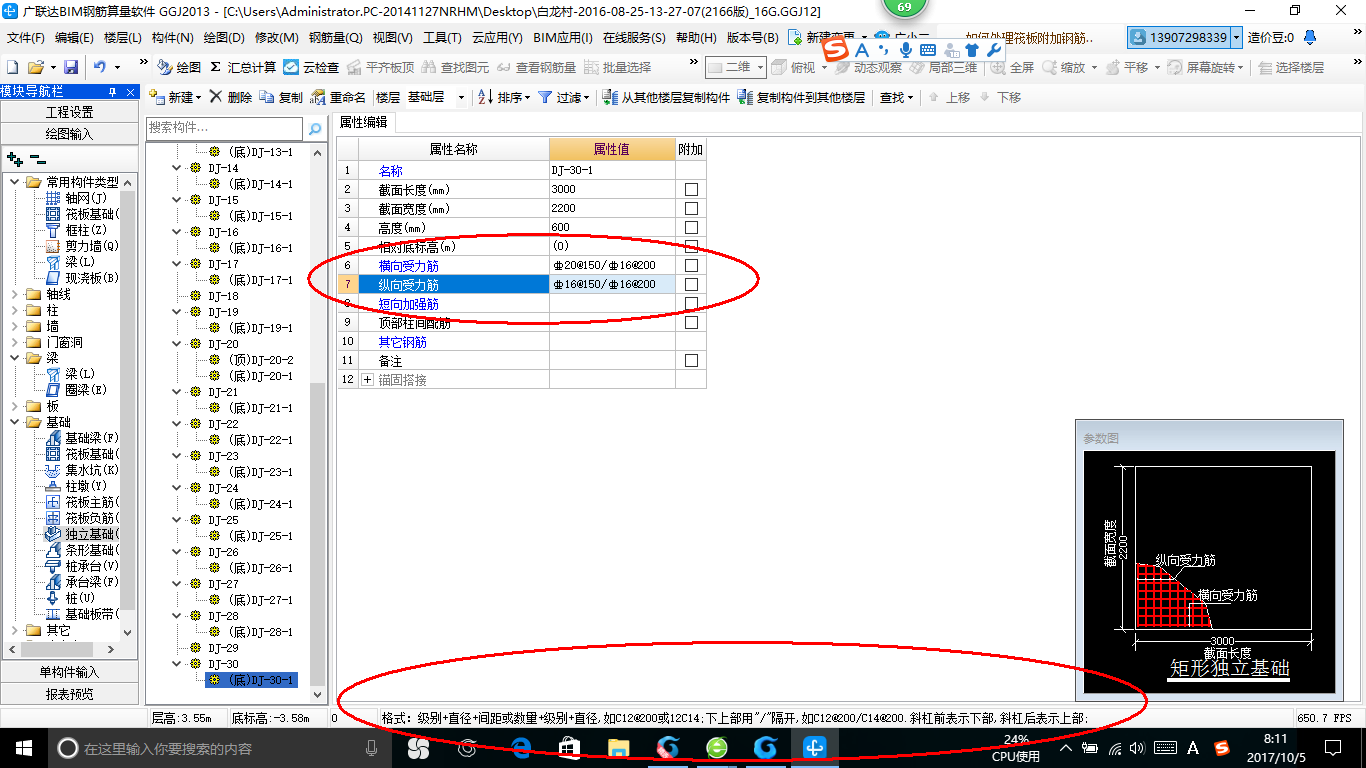Open 绘图 drawing mode
Image resolution: width=1366 pixels, height=768 pixels.
[x=179, y=67]
